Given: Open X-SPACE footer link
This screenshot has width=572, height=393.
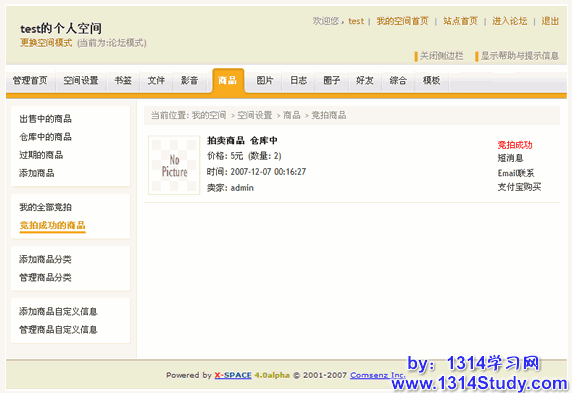Looking at the screenshot, I should click(233, 375).
